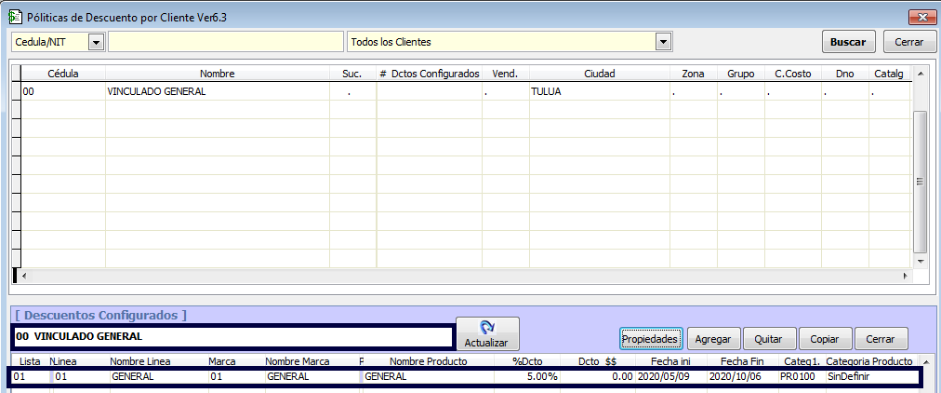This screenshot has height=393, width=941.
Task: Click the Ciudad column header
Action: [x=600, y=73]
